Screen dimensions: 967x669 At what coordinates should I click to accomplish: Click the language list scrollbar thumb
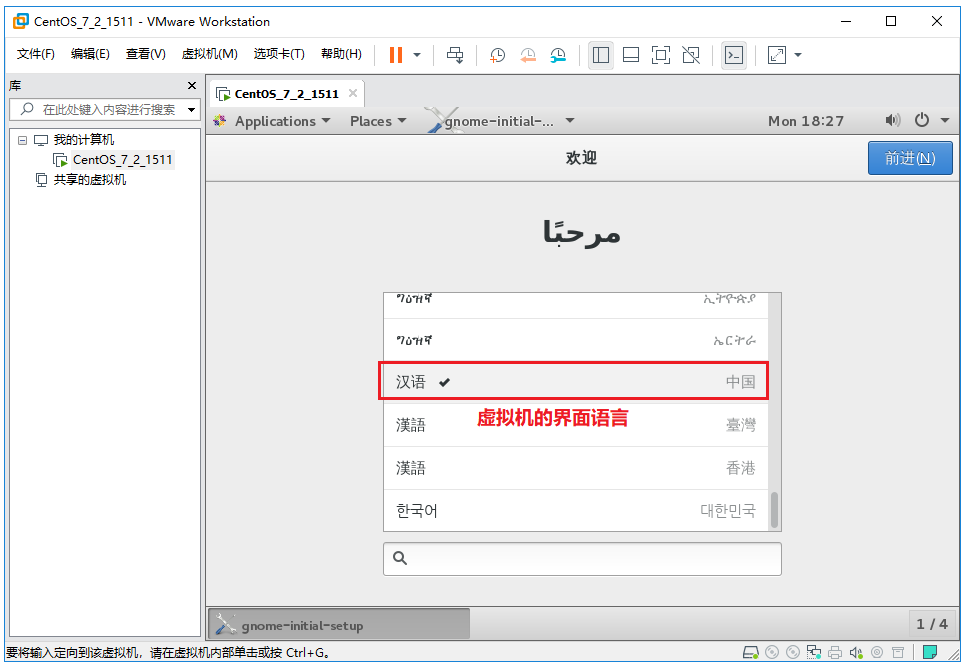tap(775, 510)
